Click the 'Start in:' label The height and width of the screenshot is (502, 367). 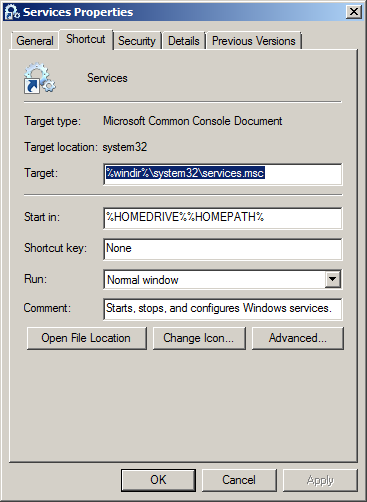coord(42,217)
